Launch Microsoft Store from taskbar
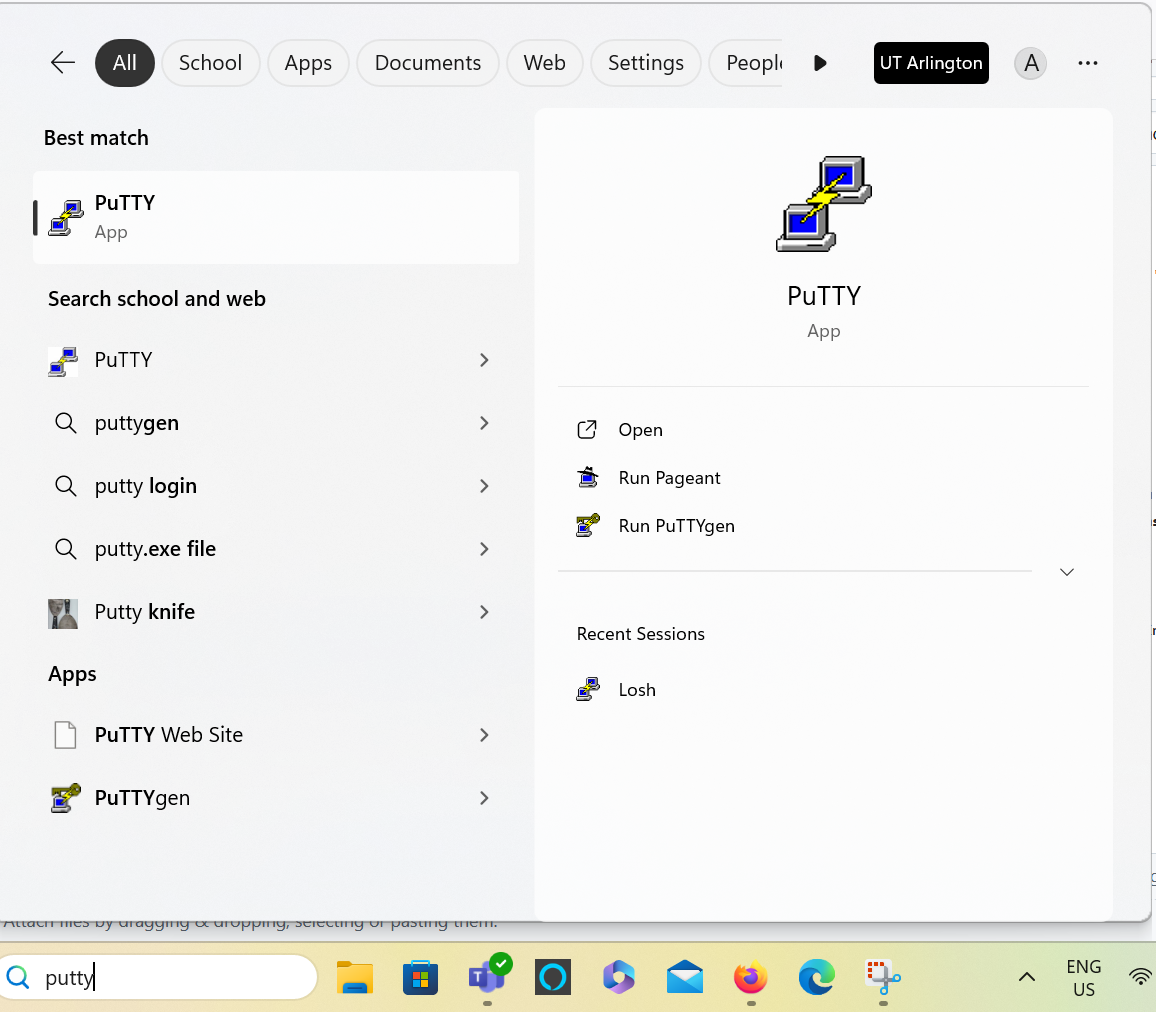 (x=421, y=977)
